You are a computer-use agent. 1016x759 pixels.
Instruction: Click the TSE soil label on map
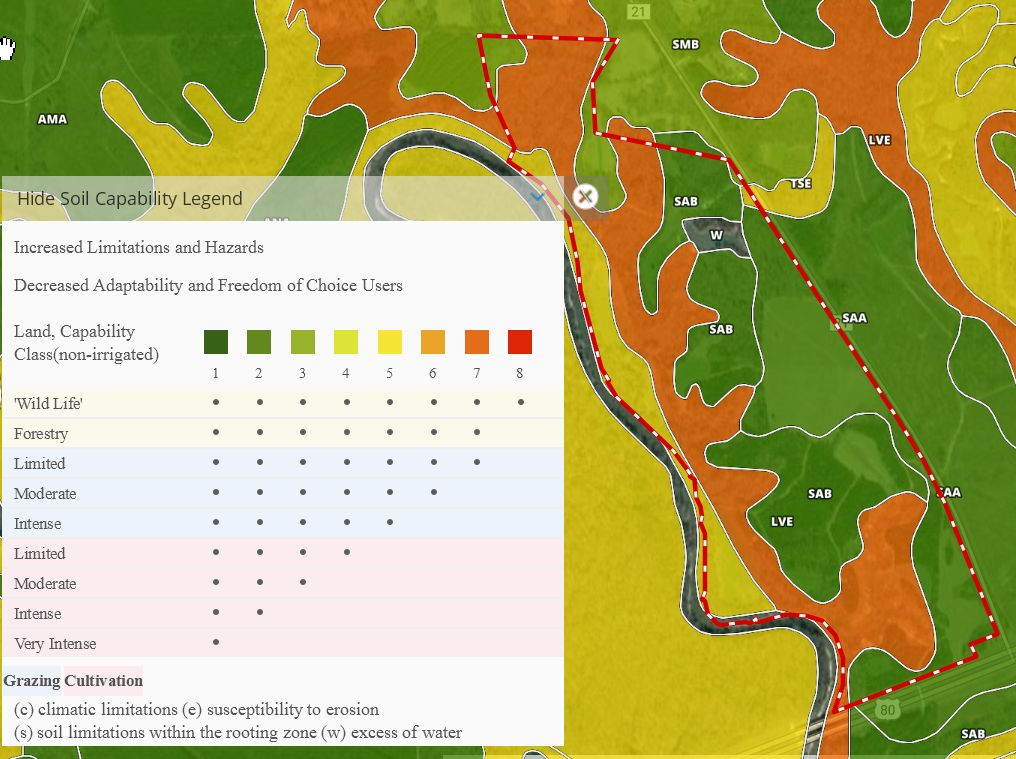(x=801, y=183)
